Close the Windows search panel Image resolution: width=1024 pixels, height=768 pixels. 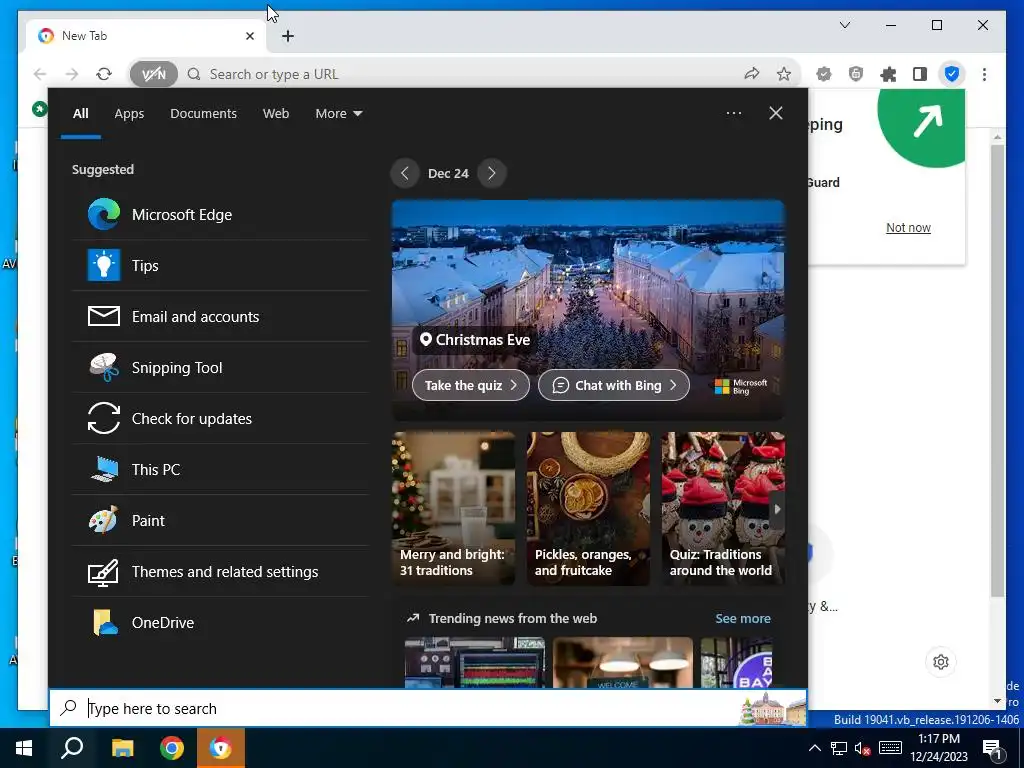pyautogui.click(x=776, y=113)
